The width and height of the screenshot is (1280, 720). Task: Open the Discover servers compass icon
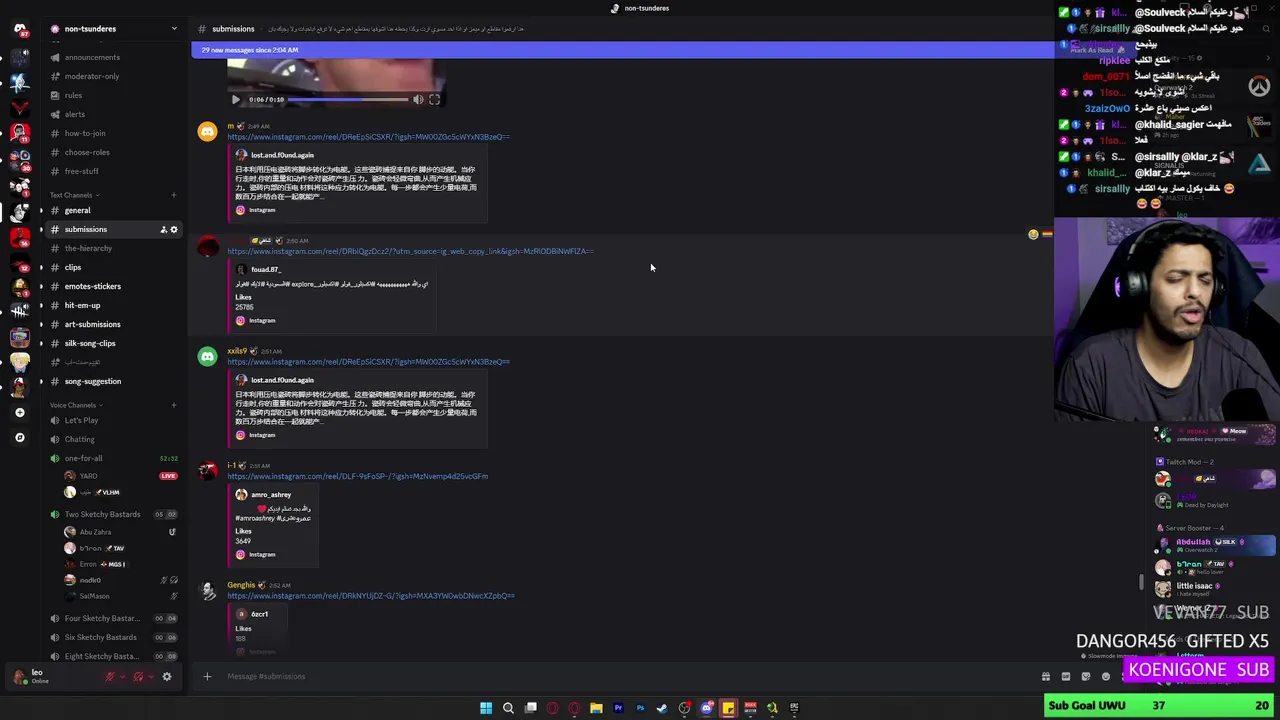pyautogui.click(x=19, y=437)
